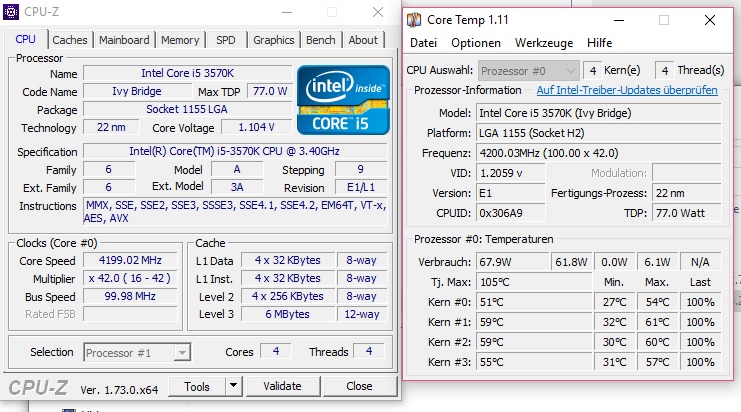Click the Platform field LGA 1155 (Socket H2)

[598, 133]
